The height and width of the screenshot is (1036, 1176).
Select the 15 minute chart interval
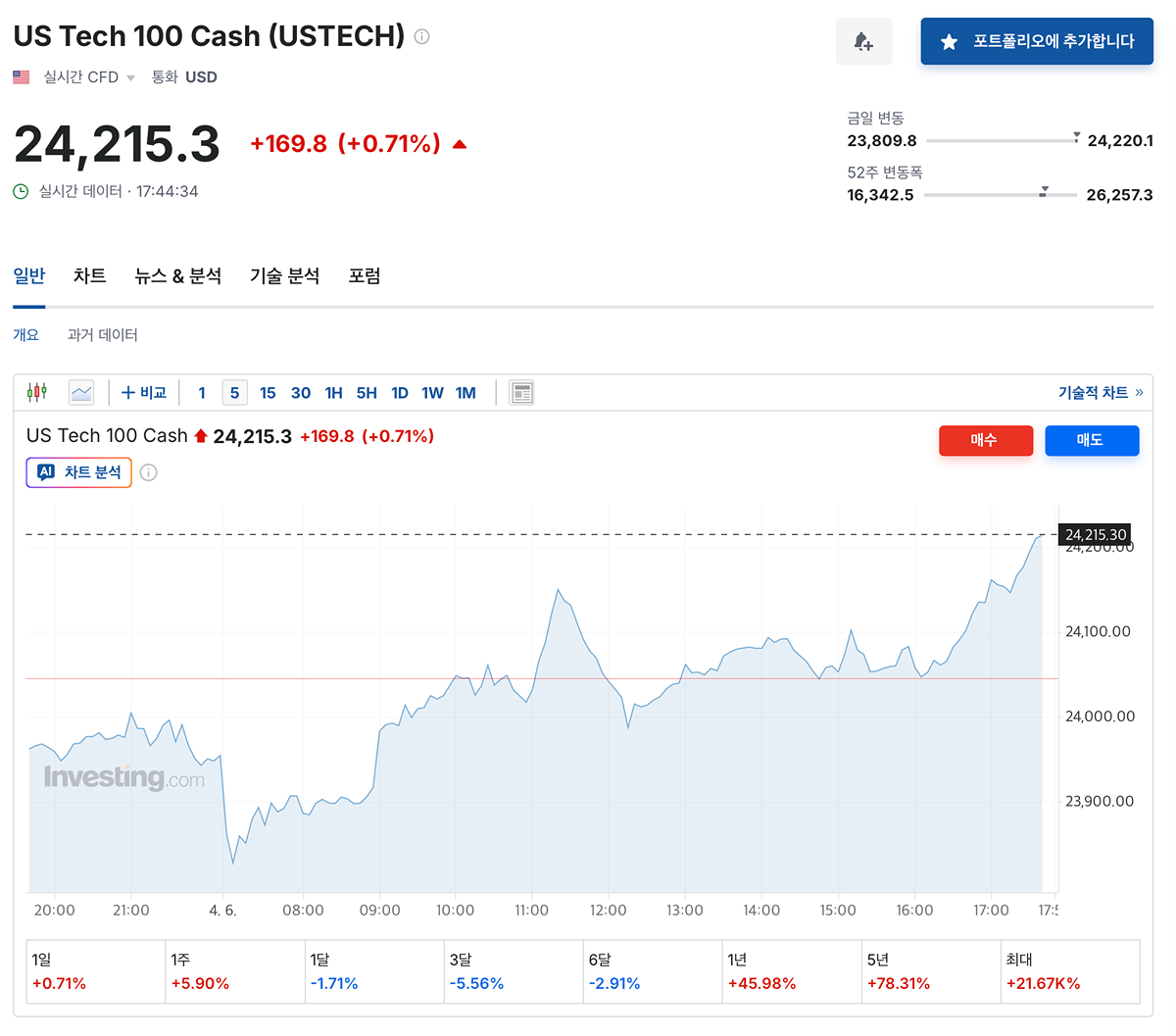coord(268,393)
